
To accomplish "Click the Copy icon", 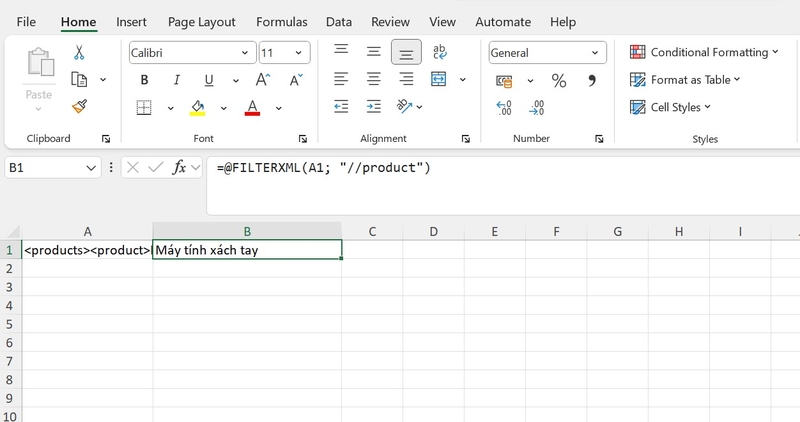I will tap(79, 80).
